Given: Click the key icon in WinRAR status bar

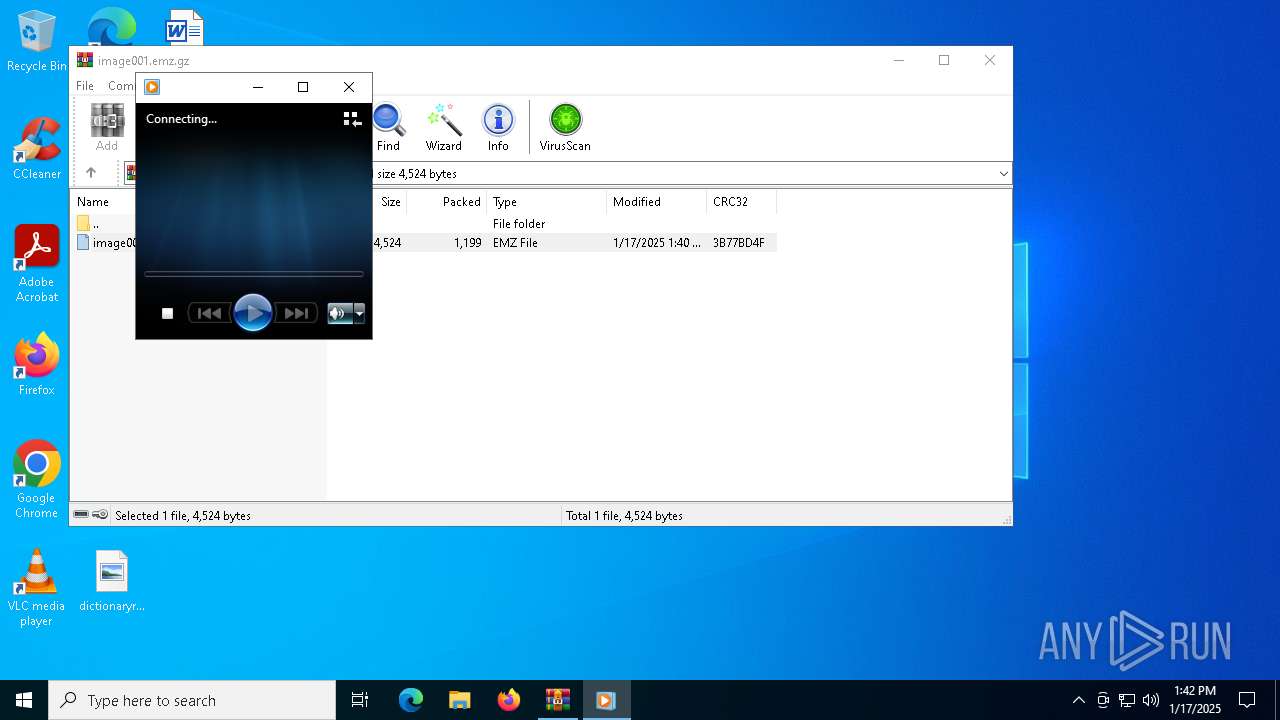Looking at the screenshot, I should [x=100, y=515].
